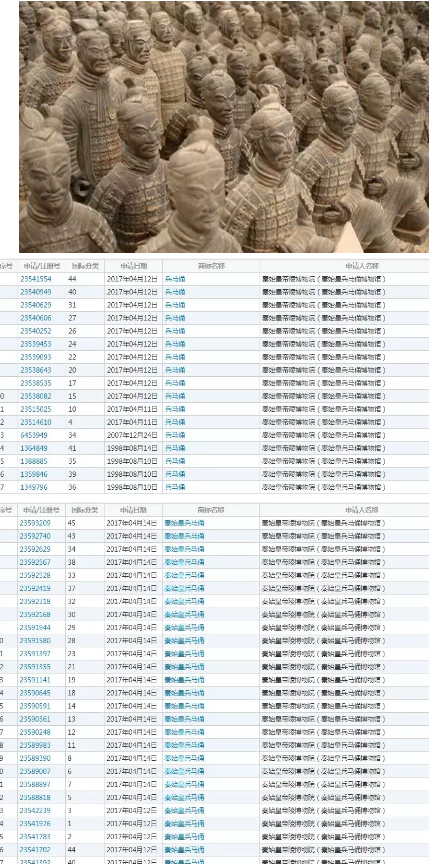Open registration number 23515025 link
The image size is (429, 864).
coord(35,409)
